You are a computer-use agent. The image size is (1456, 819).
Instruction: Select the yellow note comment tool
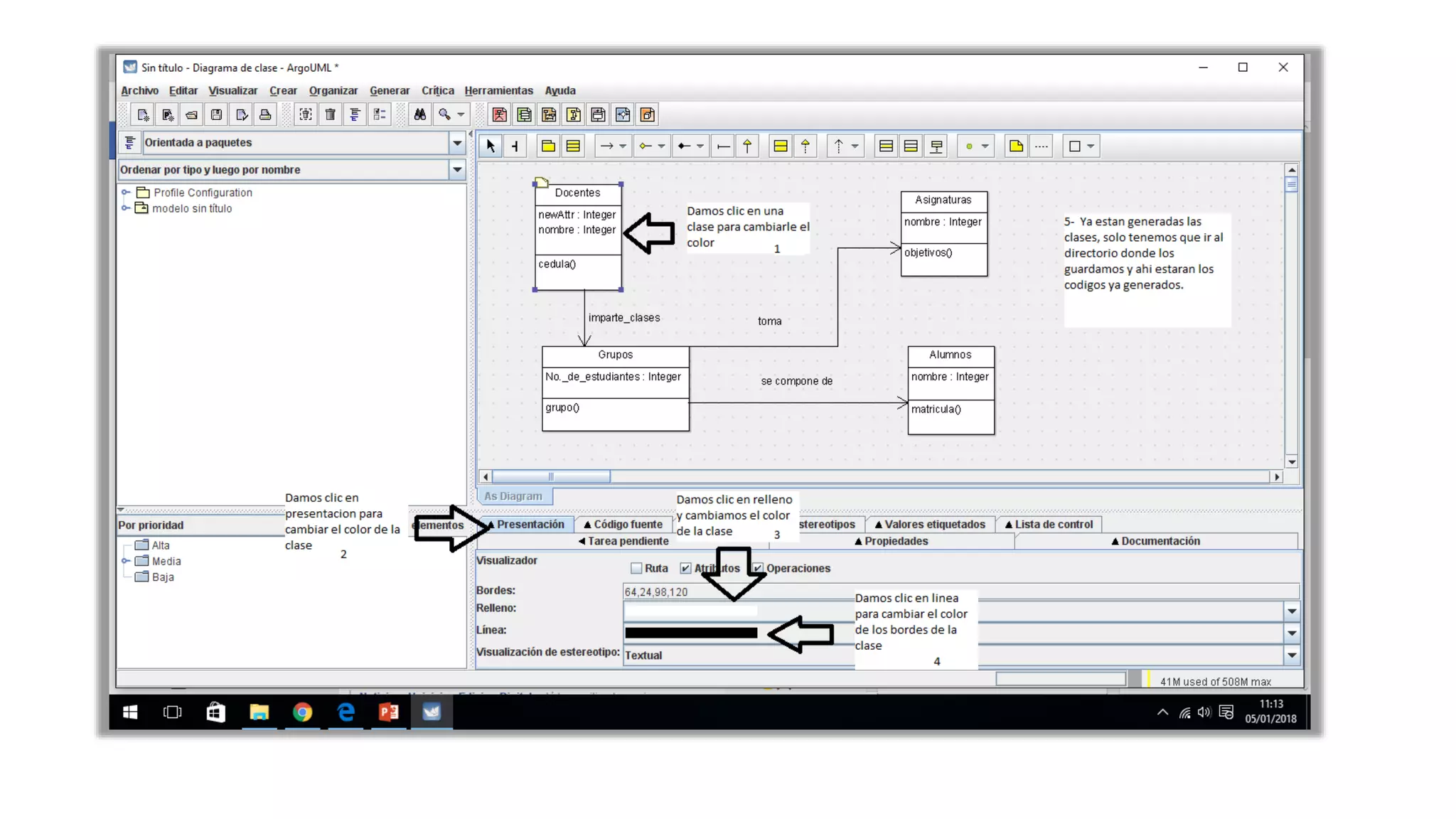point(1016,146)
